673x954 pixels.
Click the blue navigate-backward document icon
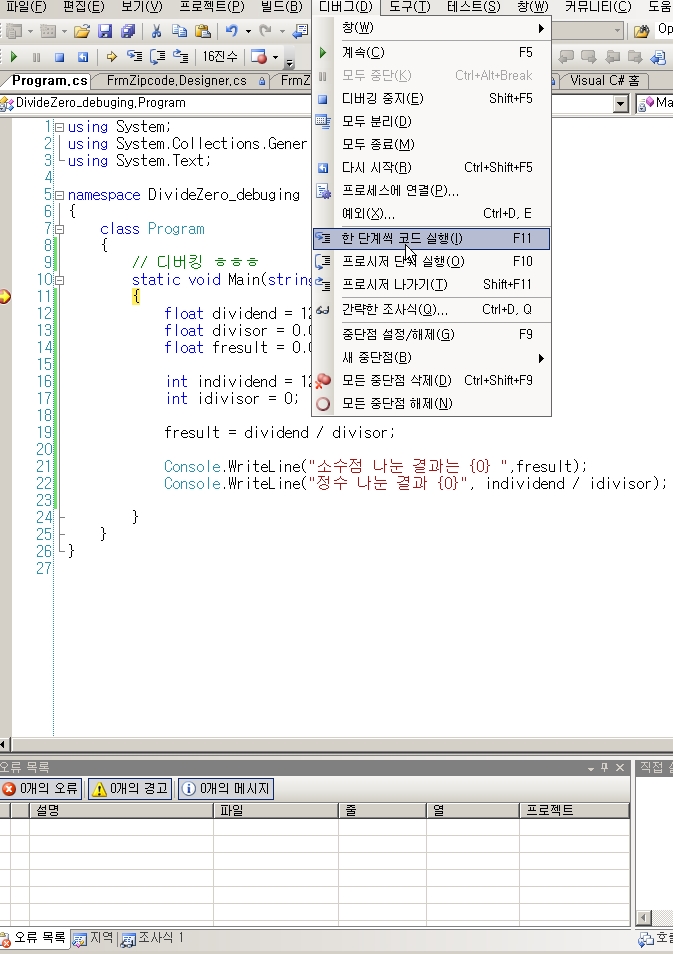click(300, 30)
